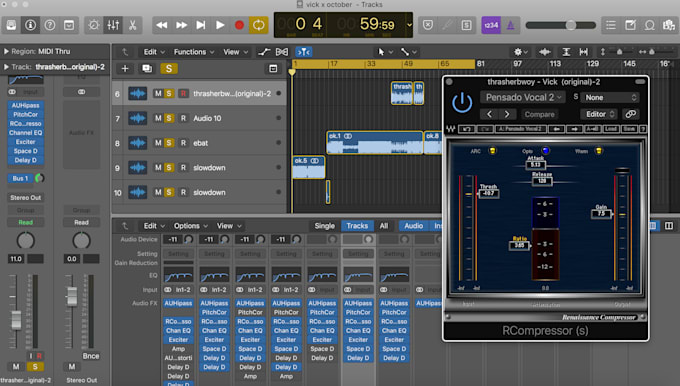Switch mixer to All view
The image size is (680, 386).
(384, 226)
